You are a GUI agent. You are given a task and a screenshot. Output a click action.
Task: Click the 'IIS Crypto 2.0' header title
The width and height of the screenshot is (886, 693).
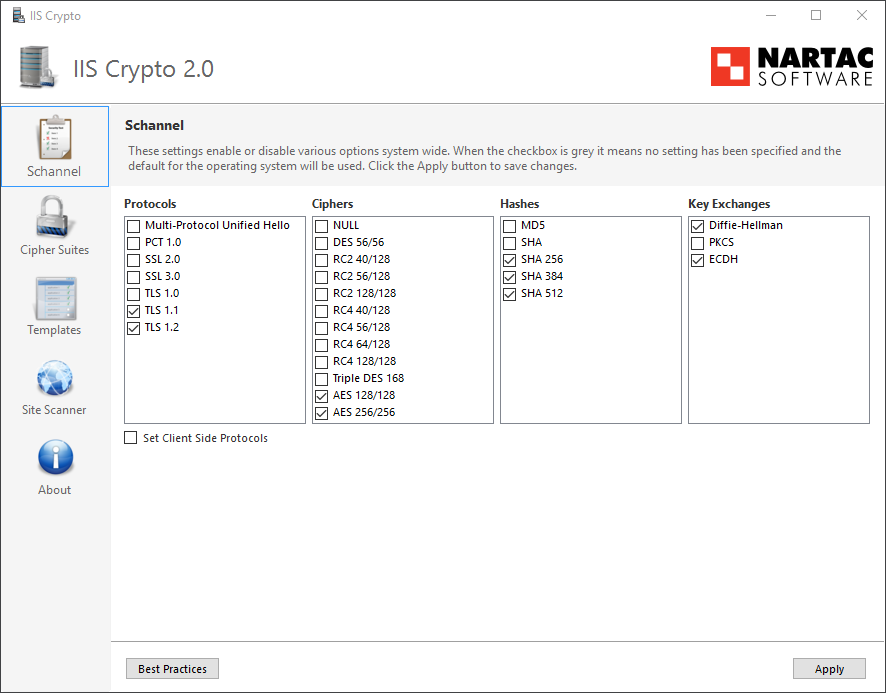(x=144, y=68)
